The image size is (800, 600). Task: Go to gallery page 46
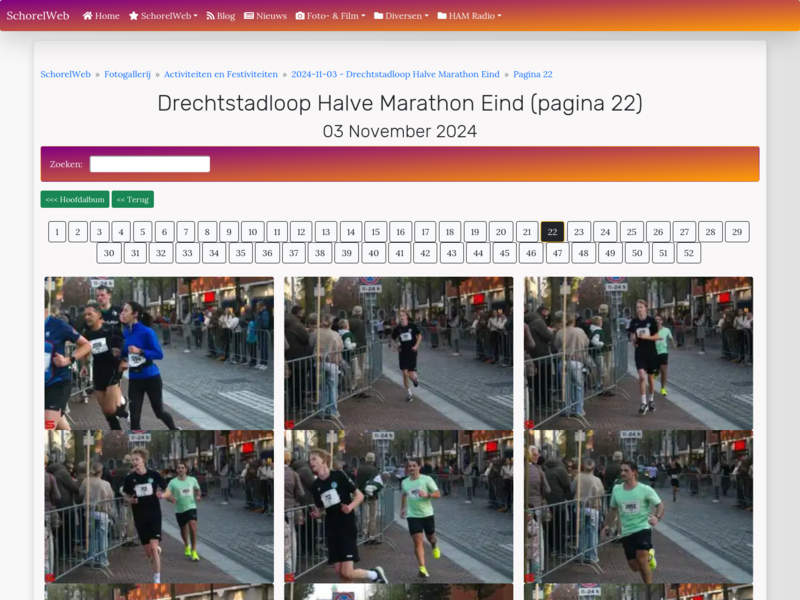coord(531,253)
